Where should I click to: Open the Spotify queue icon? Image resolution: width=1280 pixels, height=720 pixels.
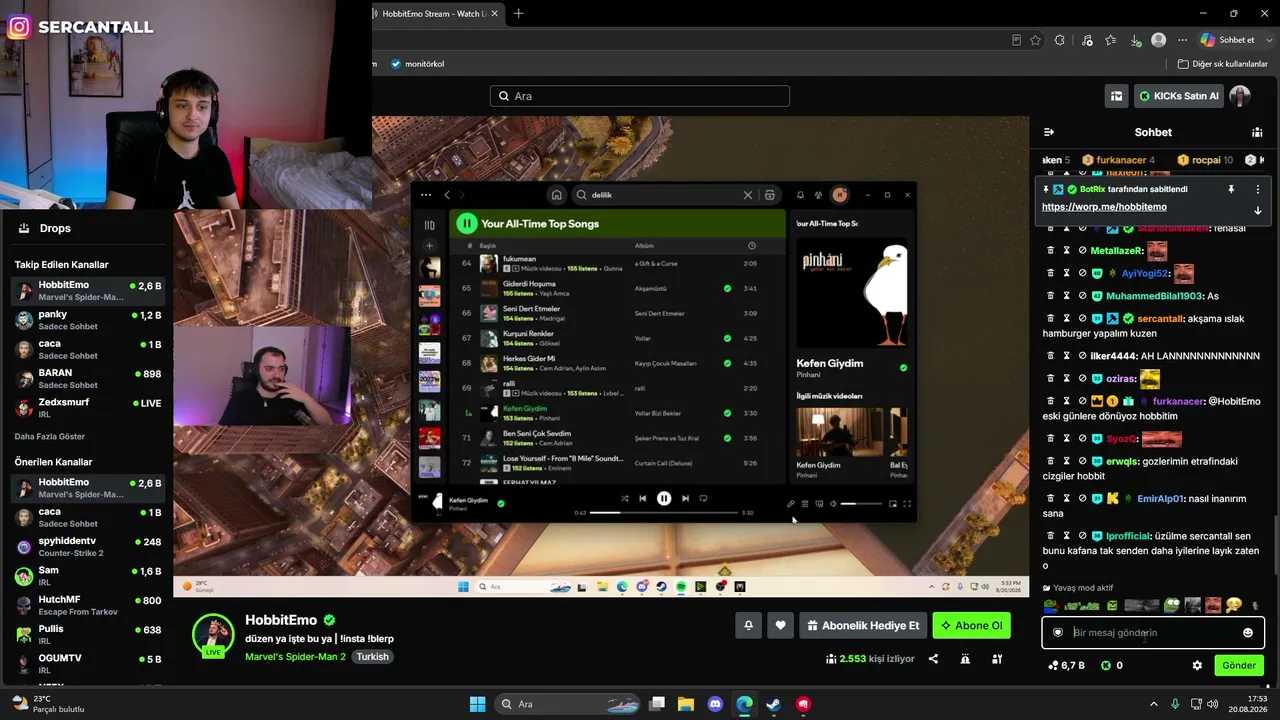(x=805, y=504)
